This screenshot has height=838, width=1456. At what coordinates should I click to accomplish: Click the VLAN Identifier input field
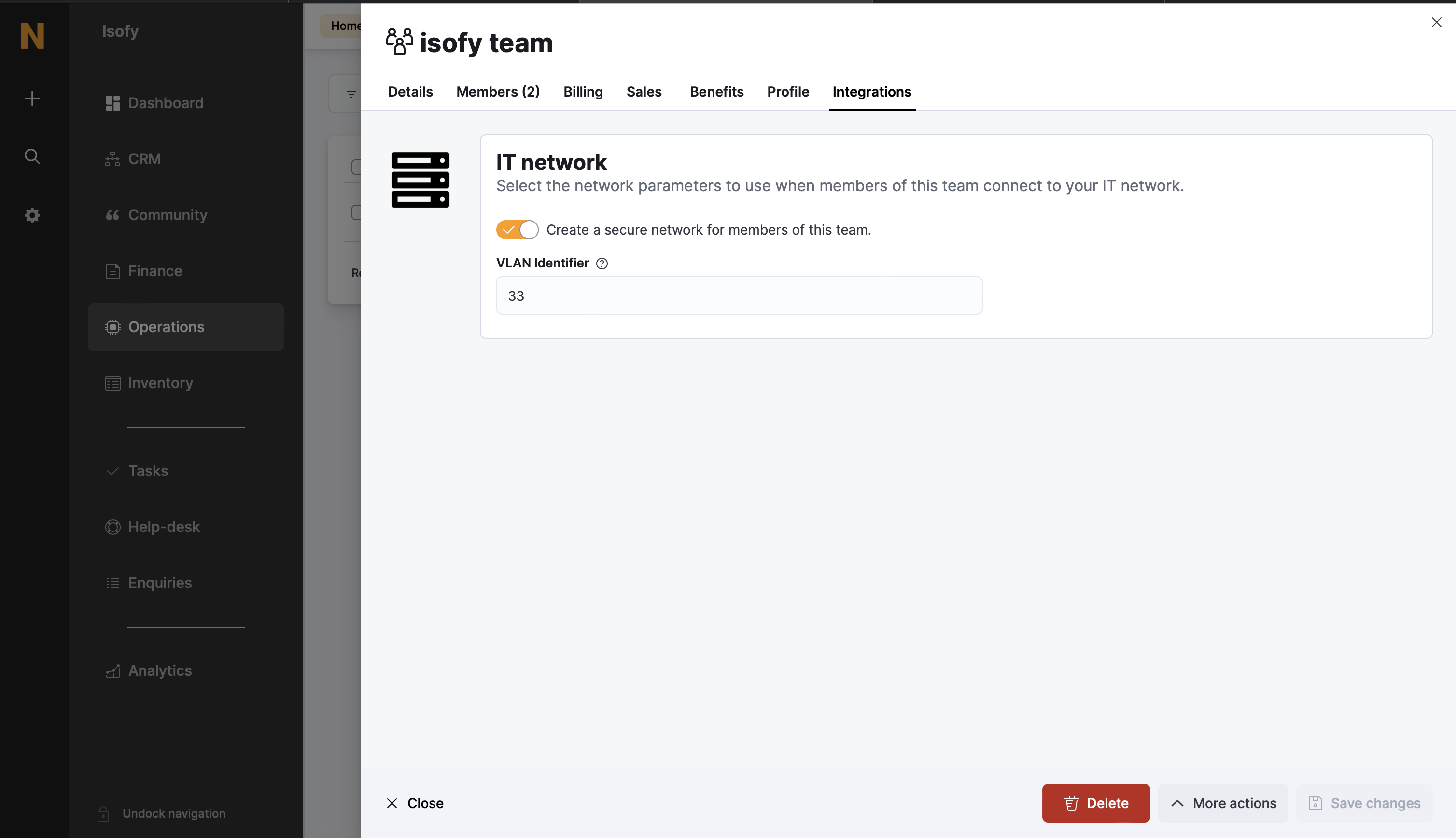(x=739, y=296)
